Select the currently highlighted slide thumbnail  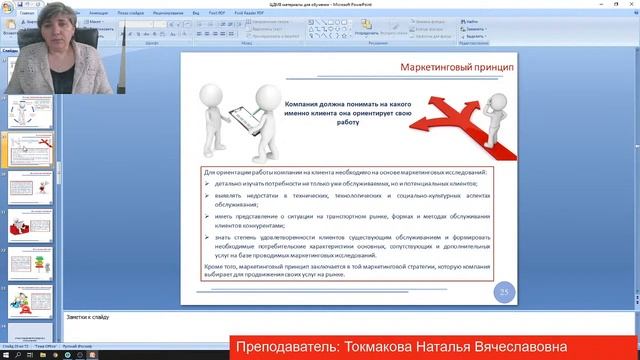pos(30,150)
